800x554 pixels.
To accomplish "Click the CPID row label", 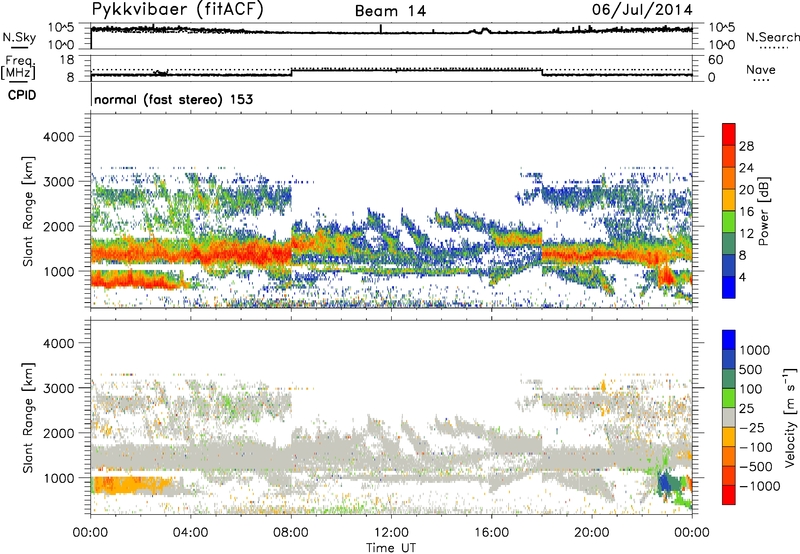I will [22, 95].
